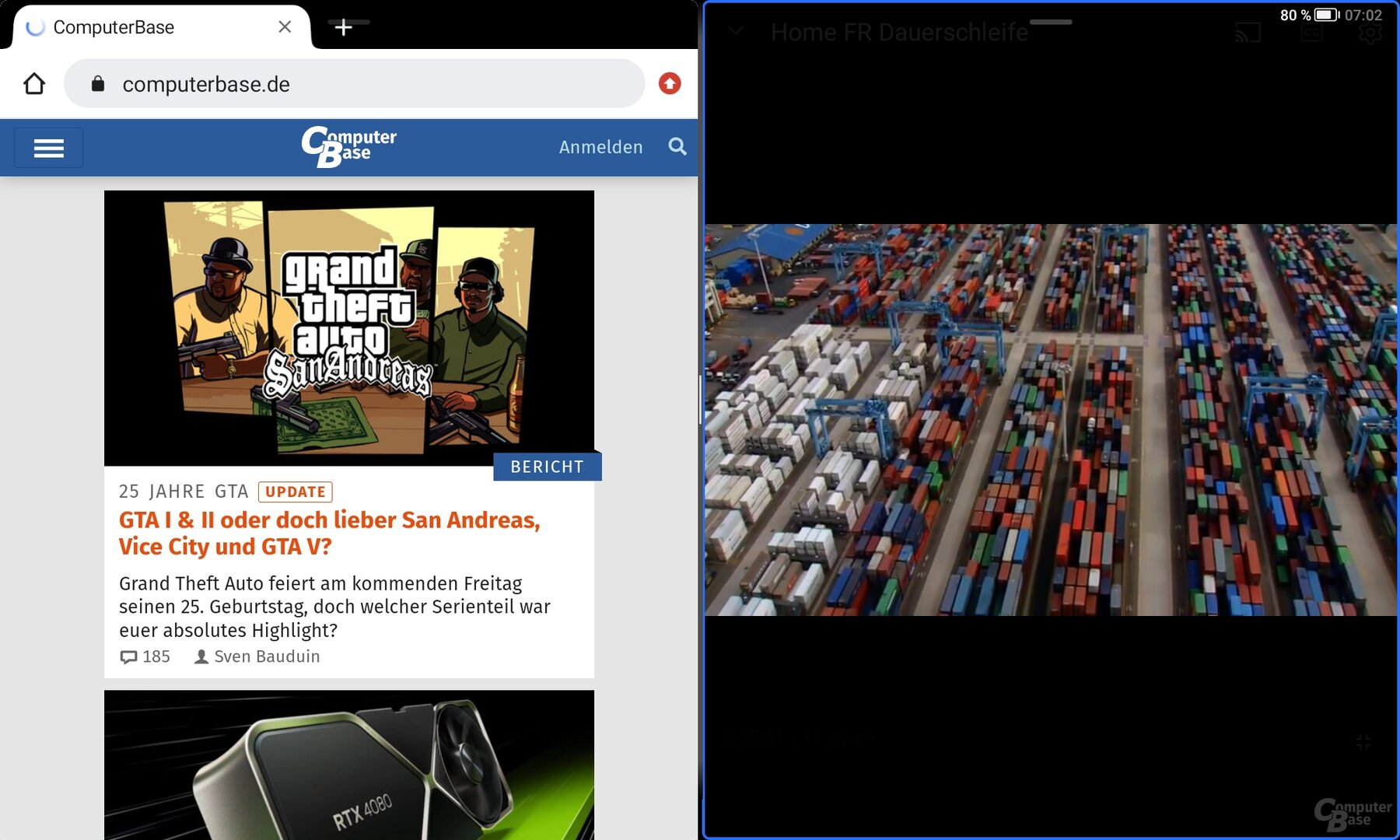
Task: Open the 185 comments link
Action: pos(145,656)
